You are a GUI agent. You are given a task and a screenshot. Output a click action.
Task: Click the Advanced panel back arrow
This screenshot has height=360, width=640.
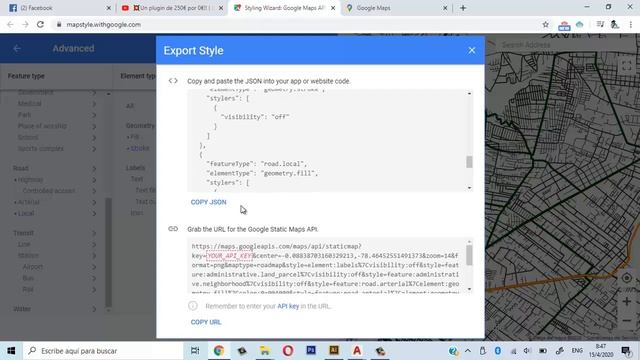tap(17, 49)
